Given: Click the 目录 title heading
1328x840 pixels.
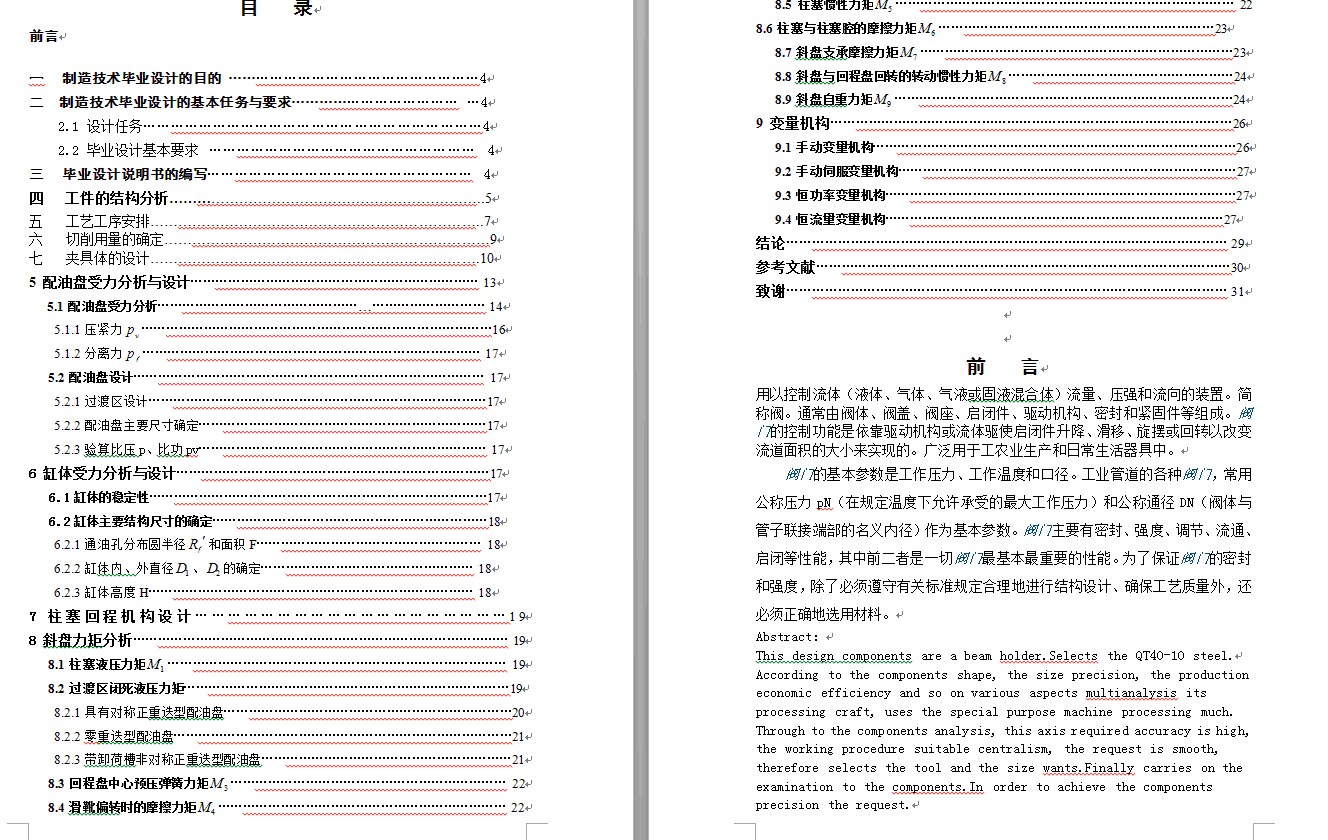Looking at the screenshot, I should (277, 9).
